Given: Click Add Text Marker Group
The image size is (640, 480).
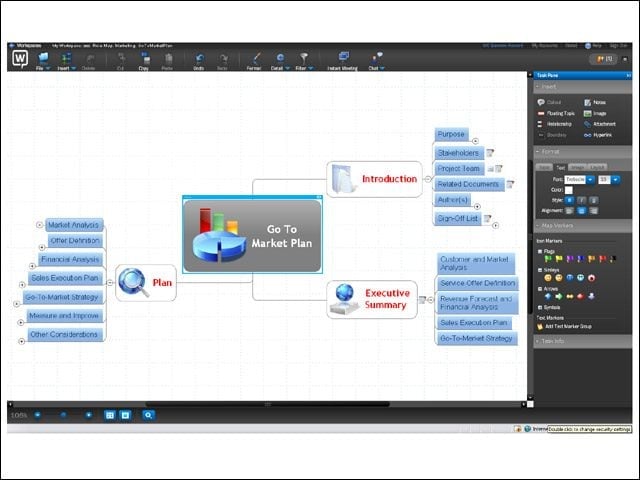Looking at the screenshot, I should [565, 327].
